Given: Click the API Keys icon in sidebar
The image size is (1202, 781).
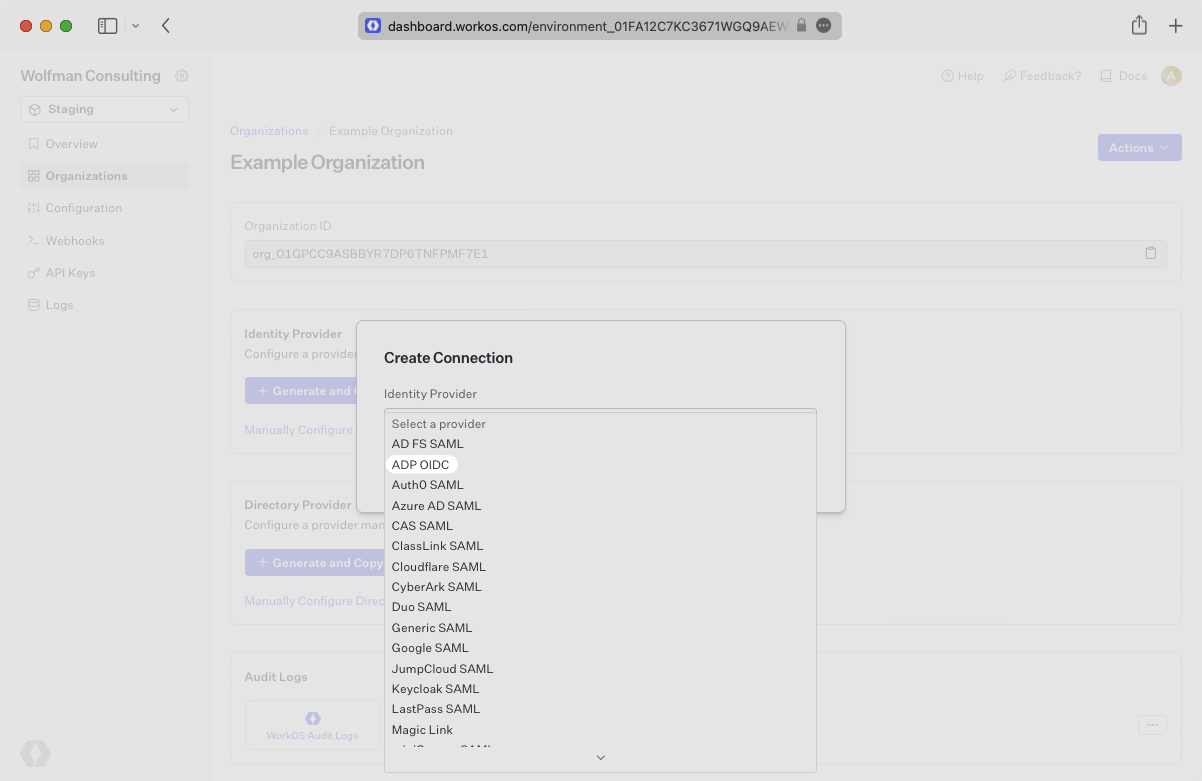Looking at the screenshot, I should (33, 272).
